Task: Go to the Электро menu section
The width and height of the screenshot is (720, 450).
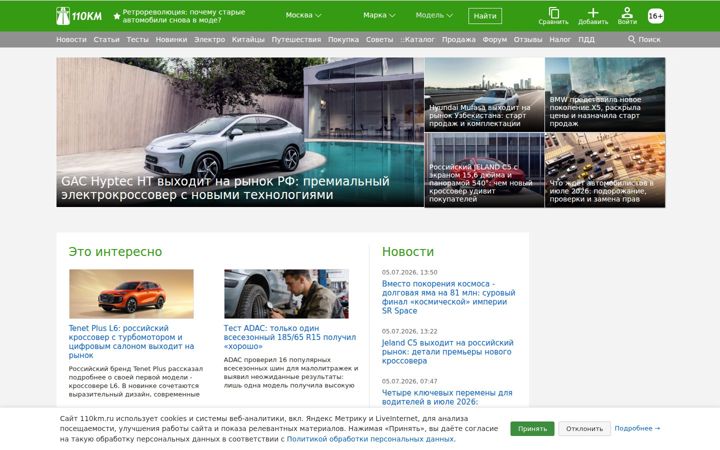Action: (x=209, y=39)
